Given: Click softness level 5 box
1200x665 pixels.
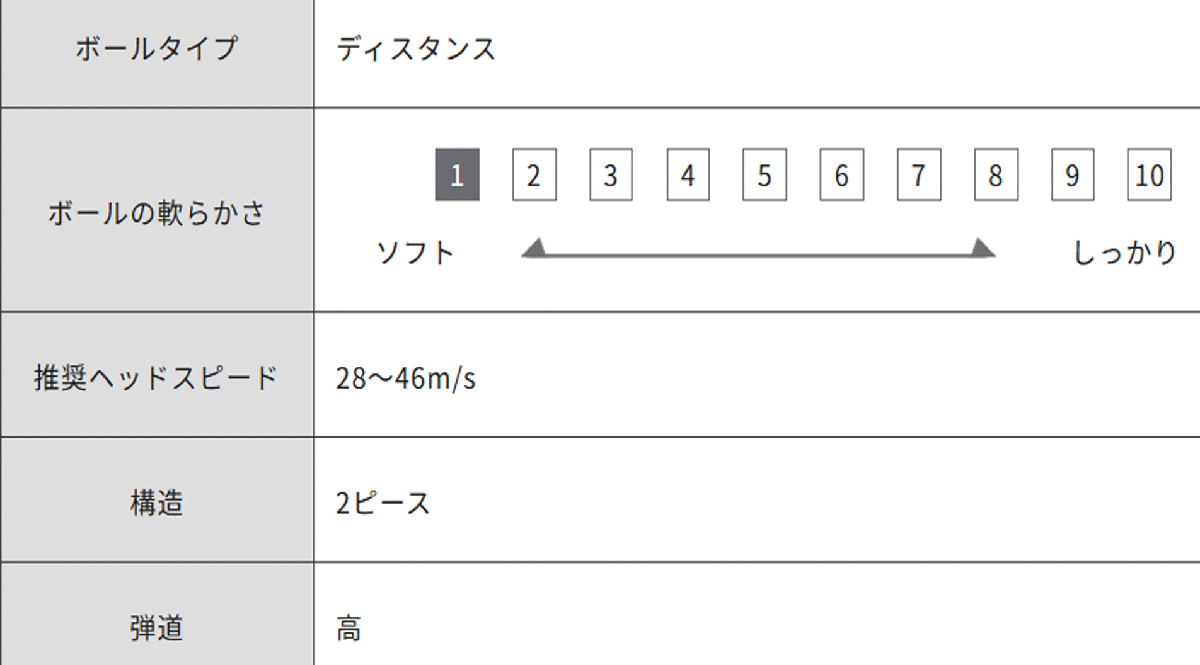Looking at the screenshot, I should 764,176.
